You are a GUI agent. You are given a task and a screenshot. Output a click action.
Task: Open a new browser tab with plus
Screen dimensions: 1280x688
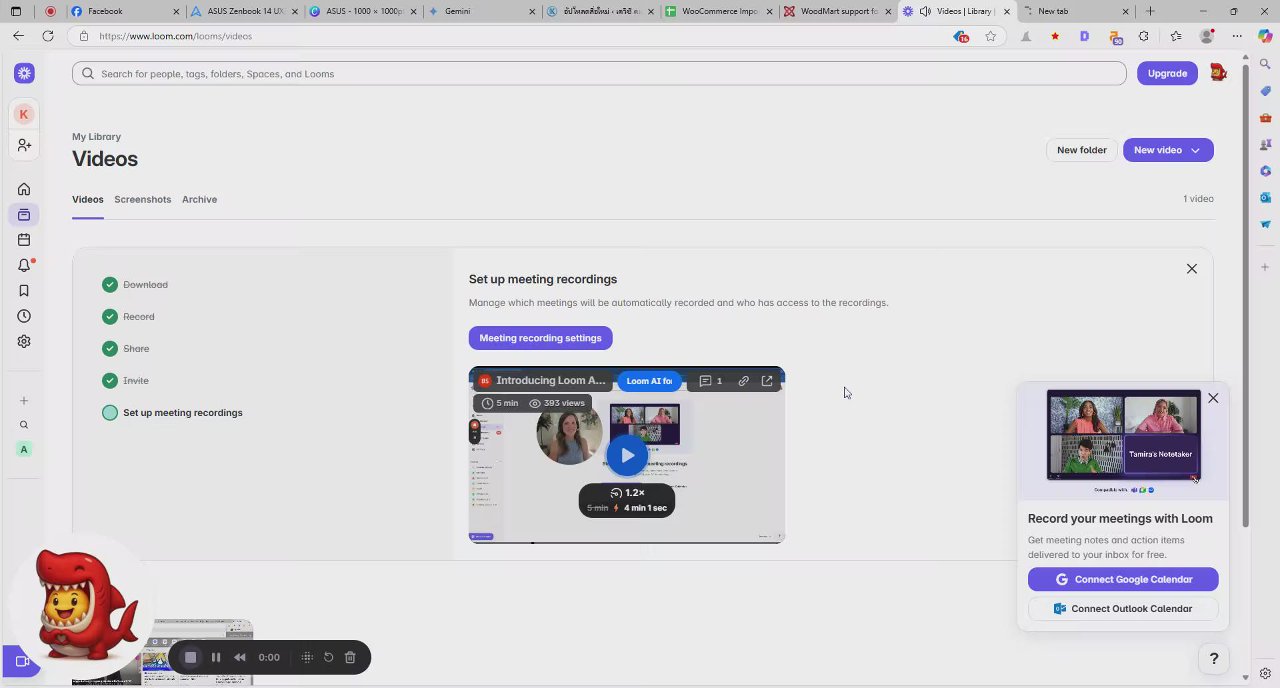pos(1150,11)
